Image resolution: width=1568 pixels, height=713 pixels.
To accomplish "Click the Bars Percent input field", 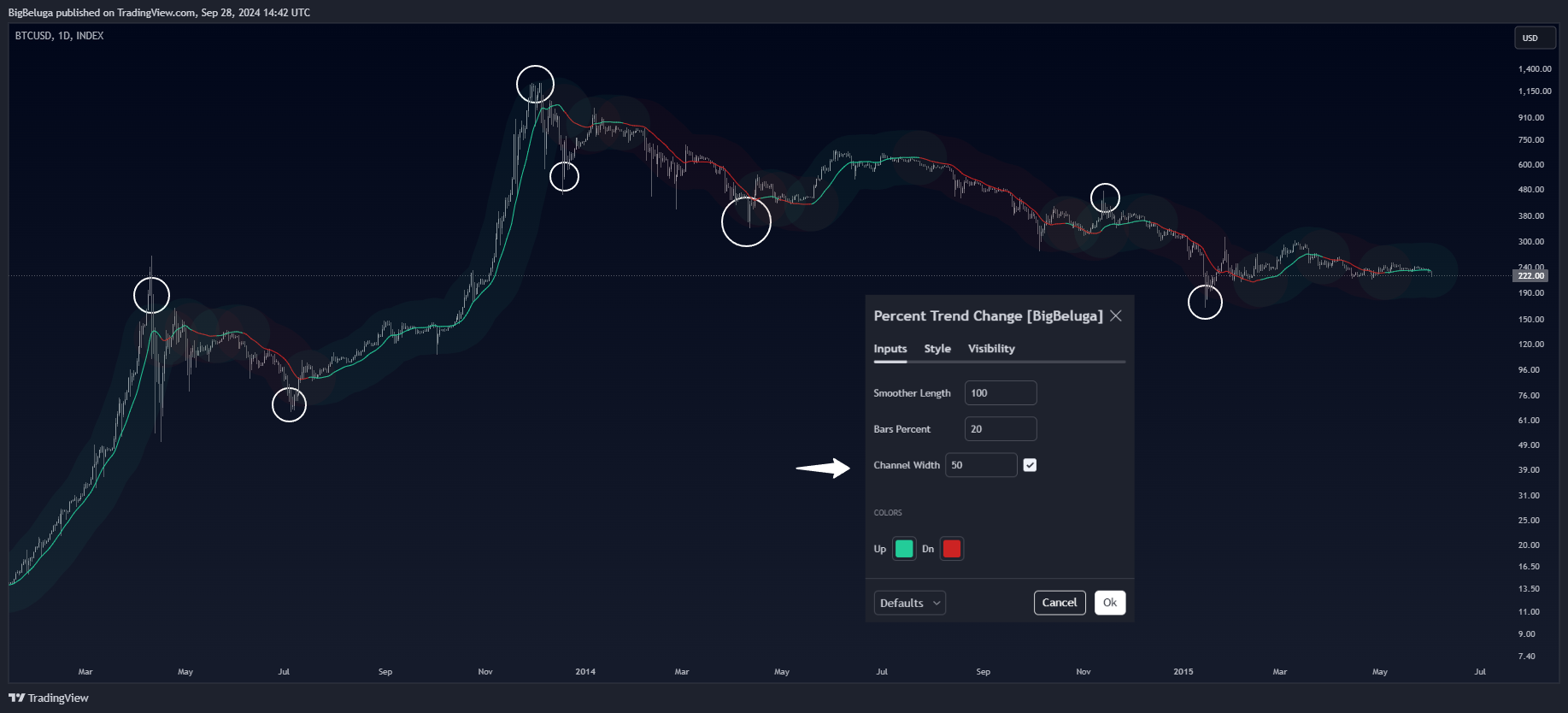I will 1001,429.
